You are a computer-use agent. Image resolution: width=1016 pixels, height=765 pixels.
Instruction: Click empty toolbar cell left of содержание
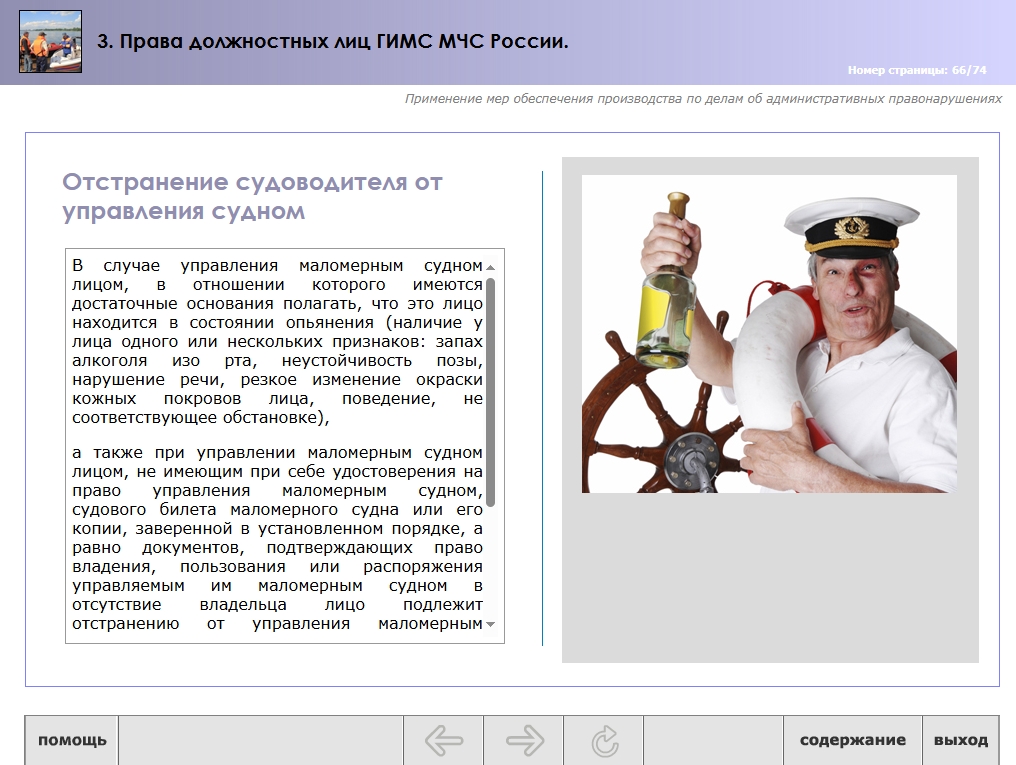tap(713, 741)
